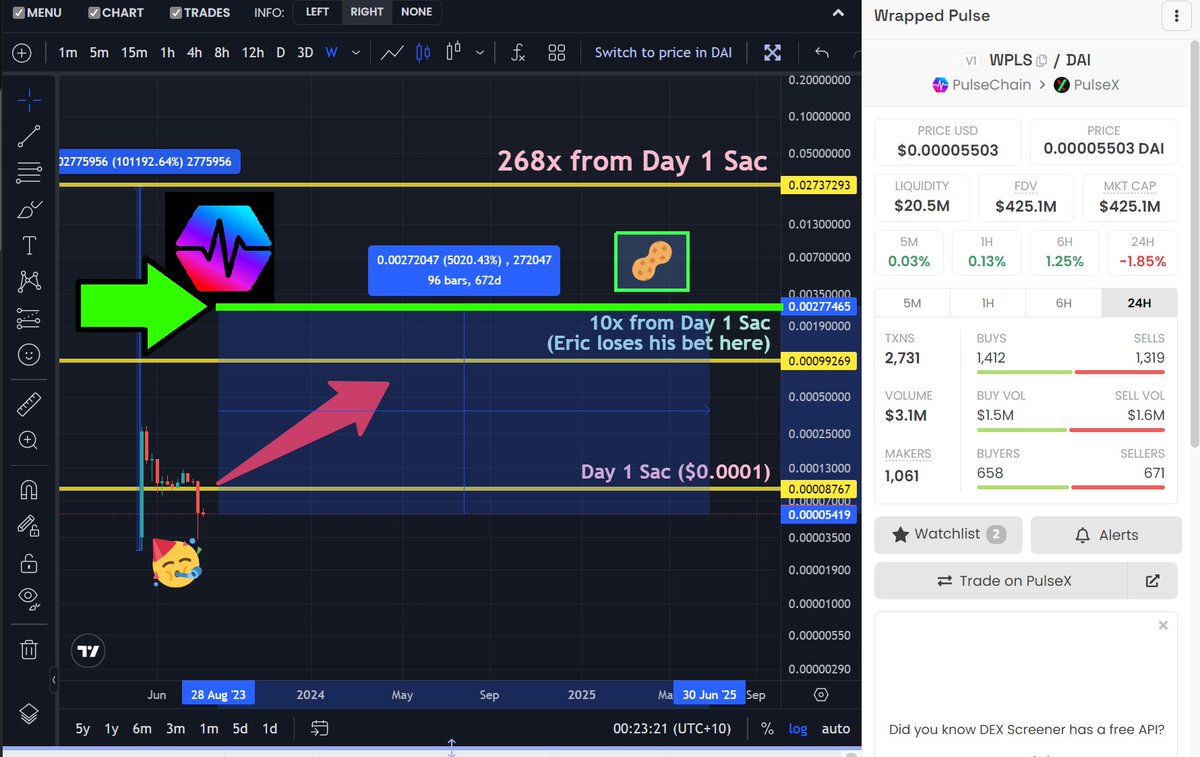Open the emoji sticker tool
The height and width of the screenshot is (757, 1200).
coord(29,355)
